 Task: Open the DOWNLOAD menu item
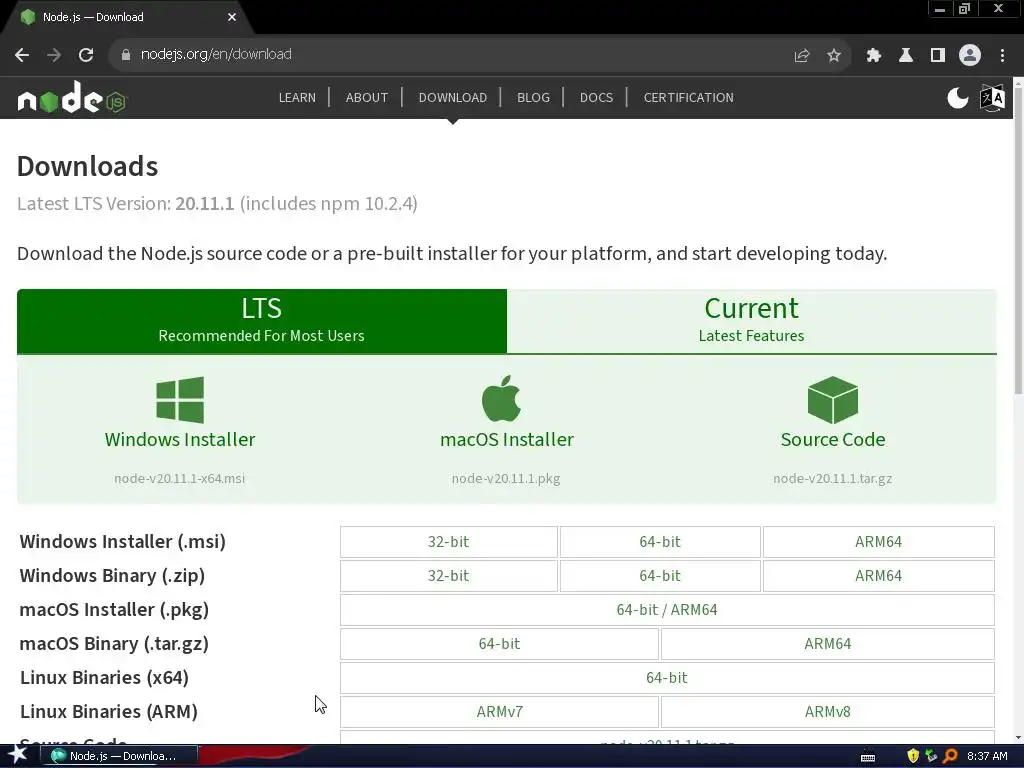(453, 97)
